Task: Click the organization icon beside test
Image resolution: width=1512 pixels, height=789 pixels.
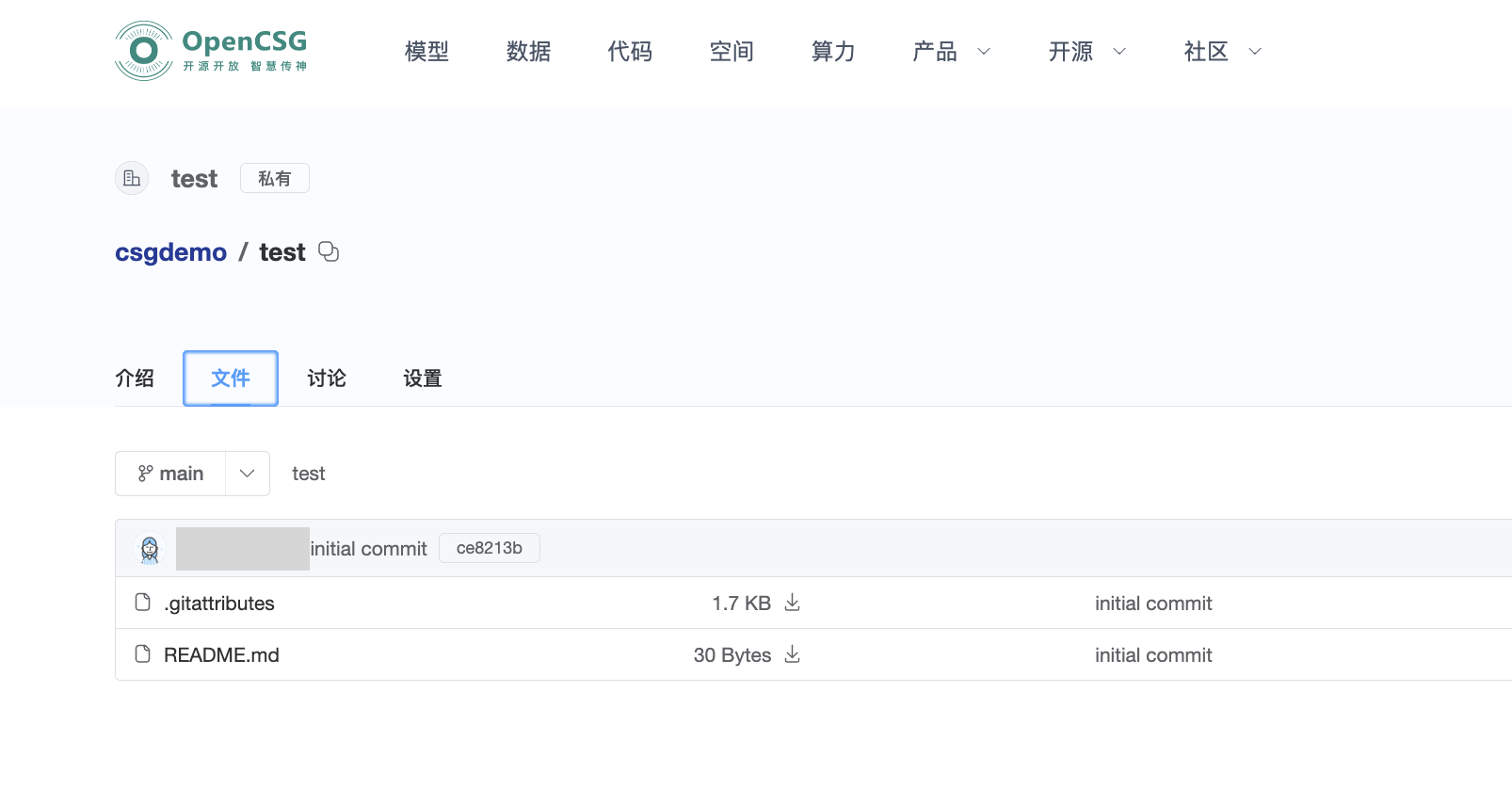Action: [x=132, y=178]
